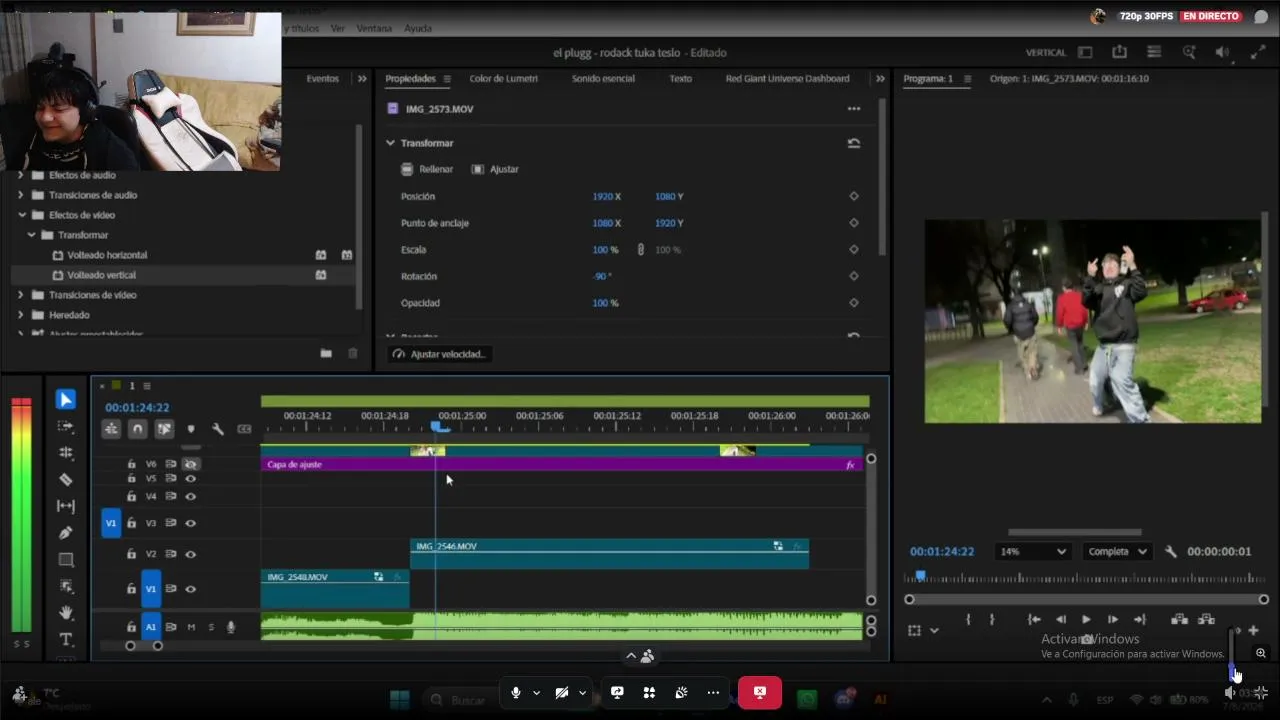Toggle V6 track visibility eye

coord(190,464)
